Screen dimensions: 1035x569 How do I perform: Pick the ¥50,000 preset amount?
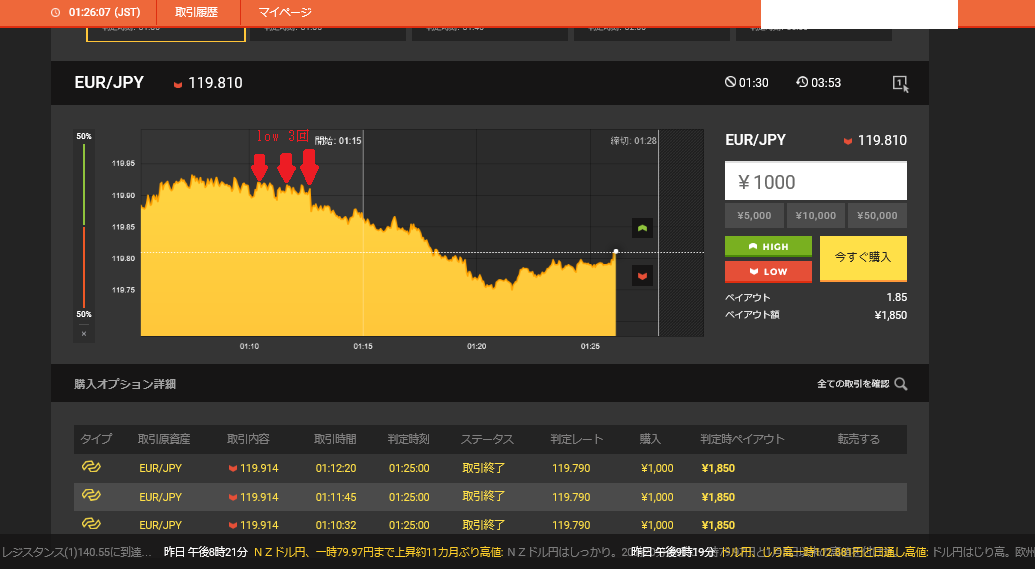pos(877,215)
